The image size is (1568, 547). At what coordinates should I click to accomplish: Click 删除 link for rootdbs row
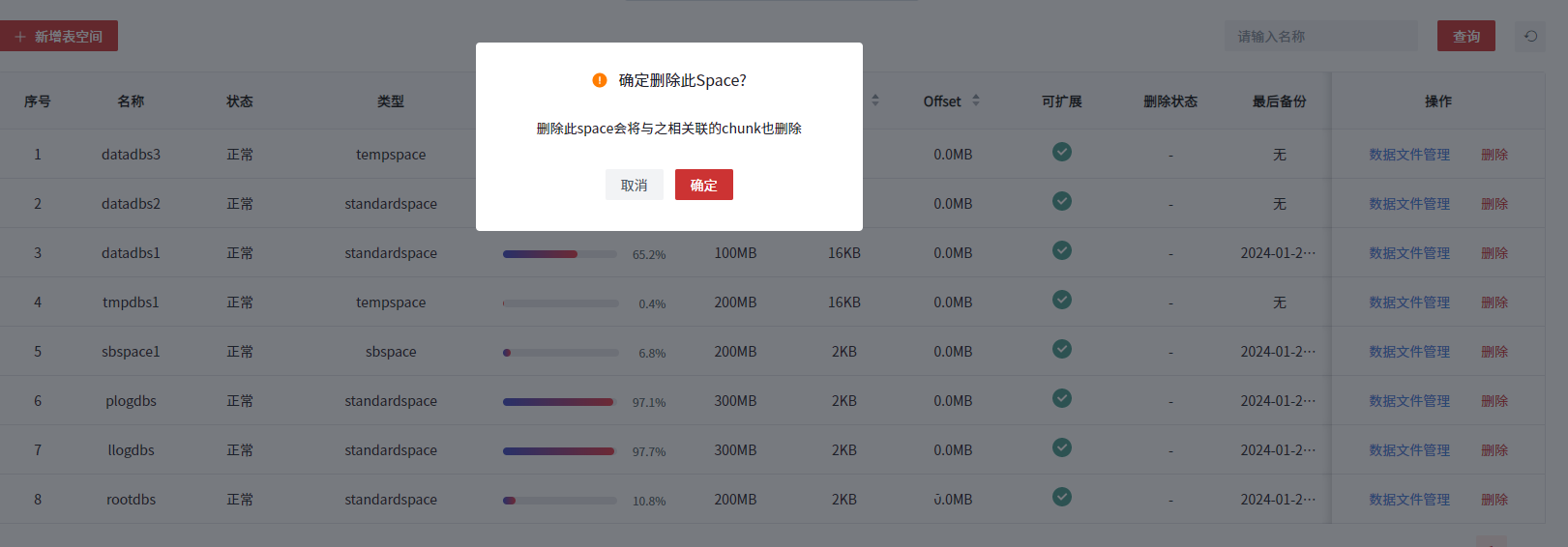coord(1494,500)
